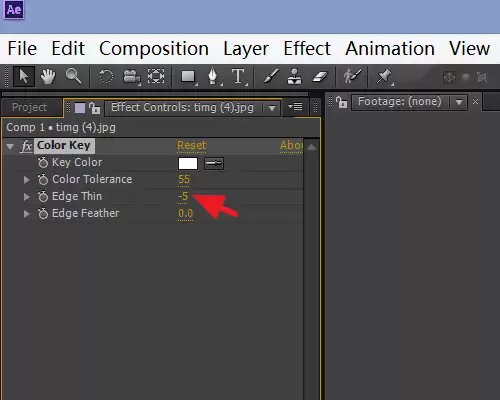Collapse the Color Key effect group

[x=10, y=146]
